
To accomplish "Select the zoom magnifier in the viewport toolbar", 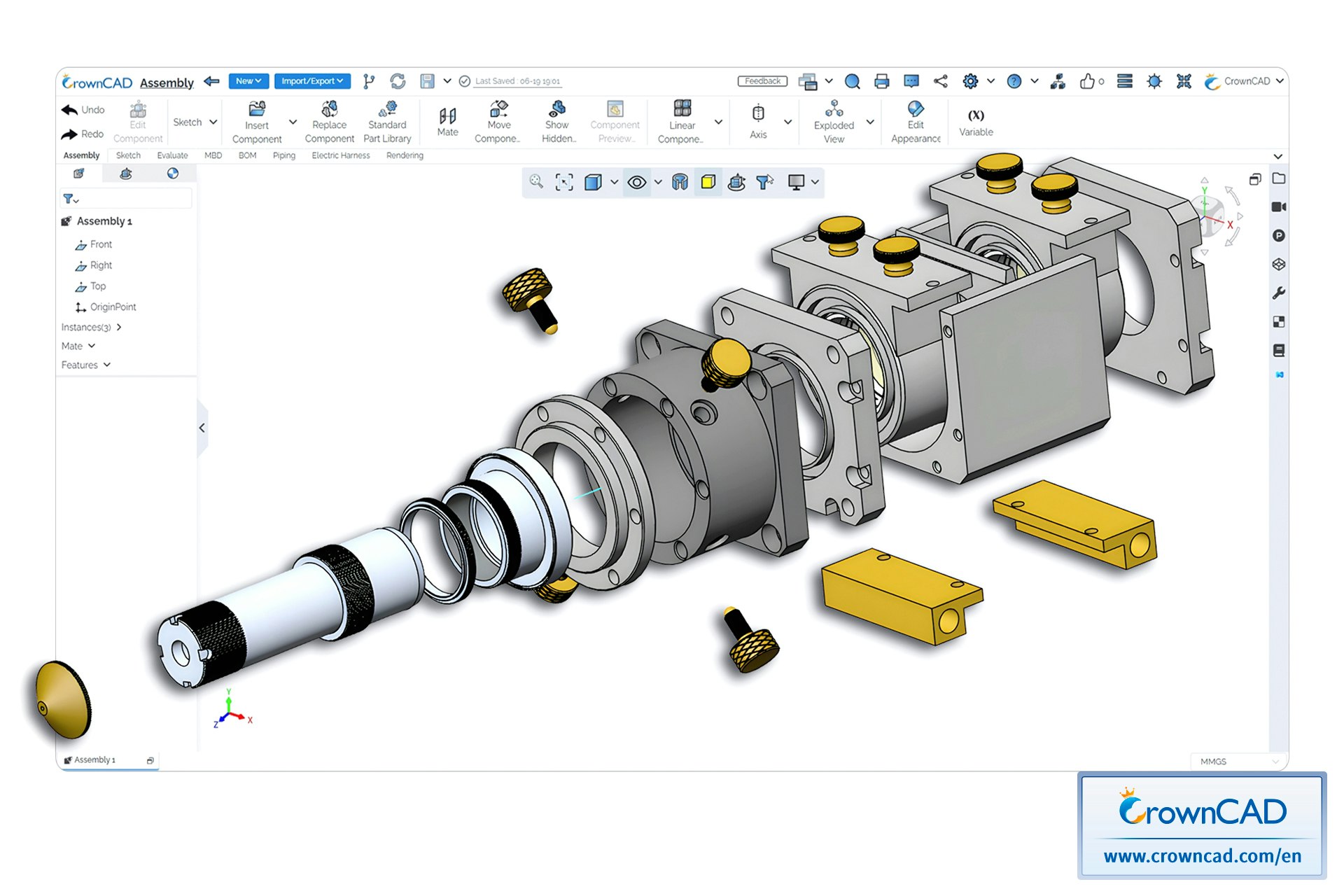I will click(535, 182).
